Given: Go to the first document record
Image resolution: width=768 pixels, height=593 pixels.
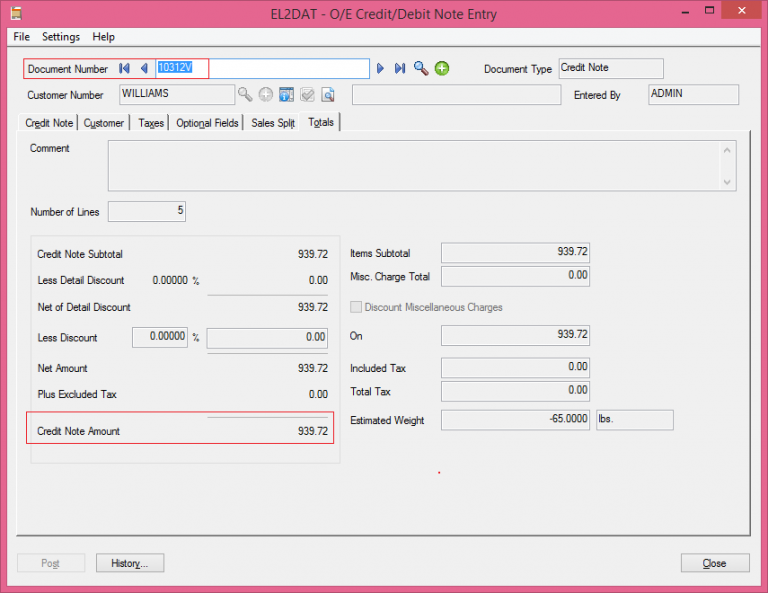Looking at the screenshot, I should [125, 68].
